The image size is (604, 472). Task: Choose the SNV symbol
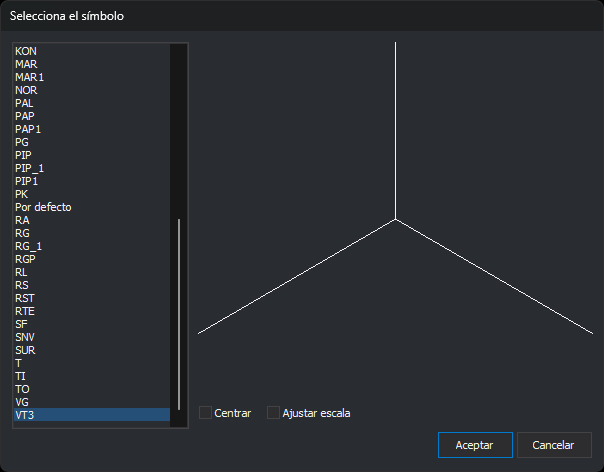click(92, 337)
